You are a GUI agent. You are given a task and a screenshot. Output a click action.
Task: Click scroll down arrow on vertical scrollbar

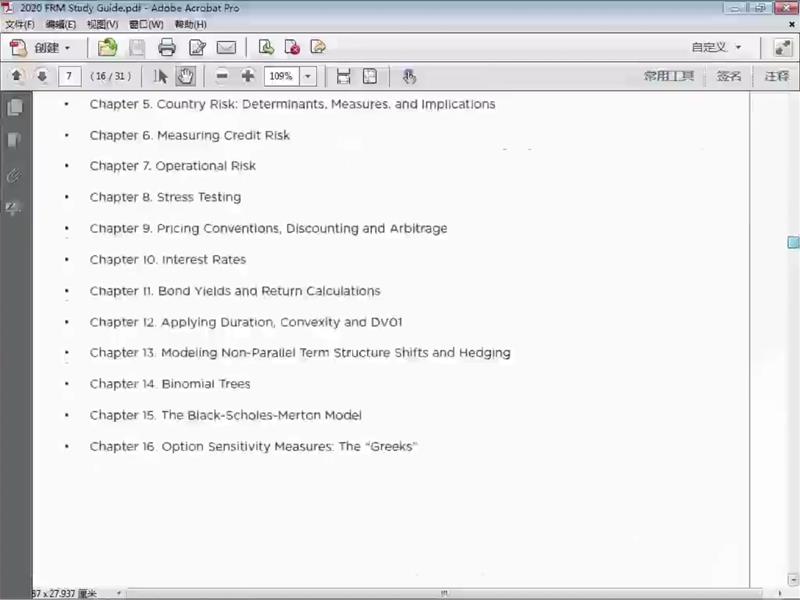tap(793, 579)
